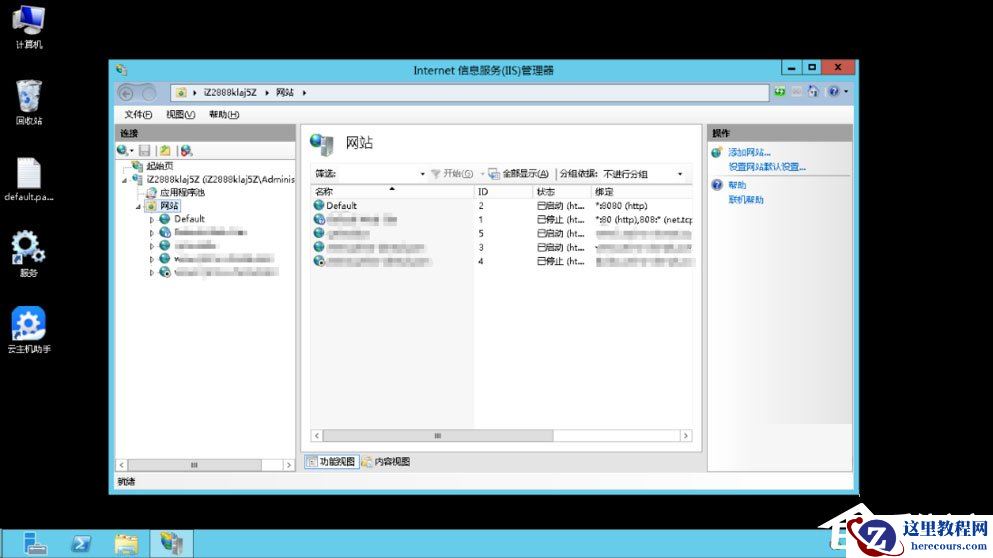Switch to 内容视图 tab
Viewport: 993px width, 558px height.
(386, 462)
